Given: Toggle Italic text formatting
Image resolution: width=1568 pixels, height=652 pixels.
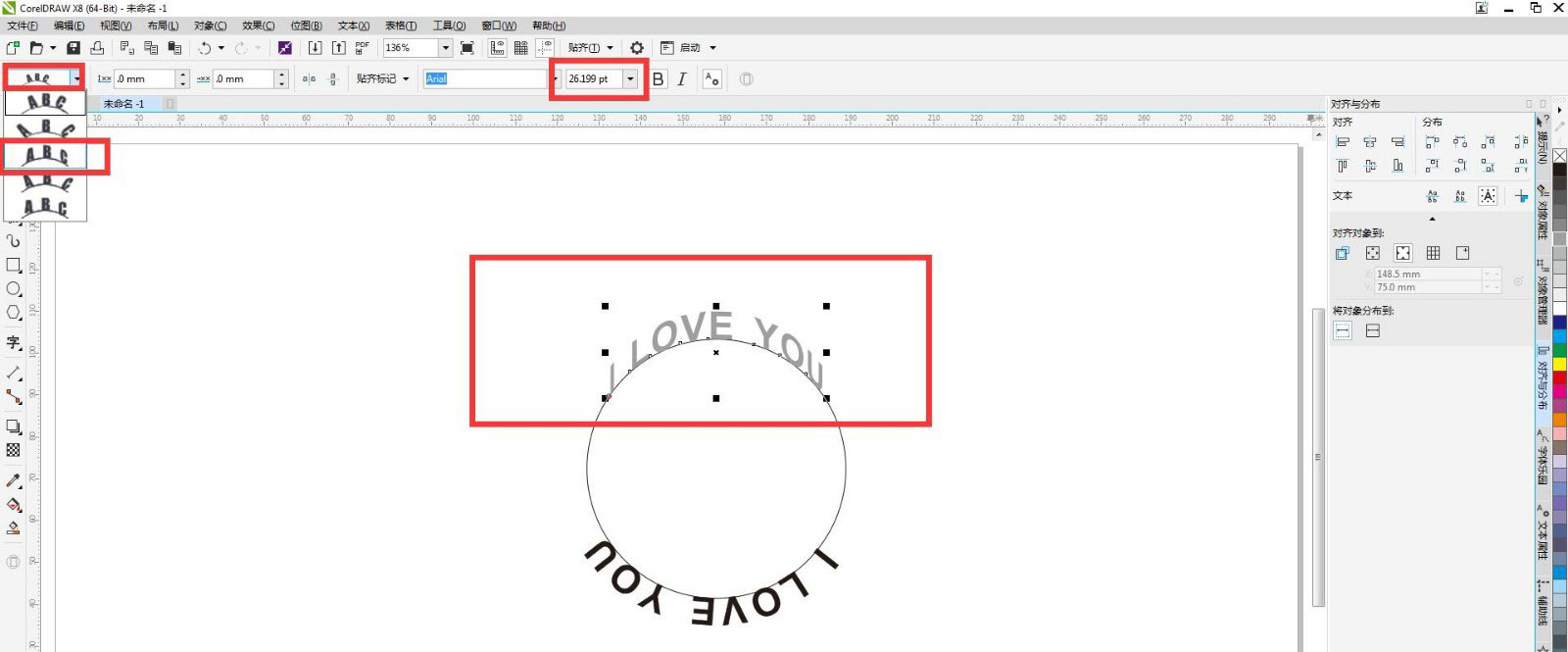Looking at the screenshot, I should point(682,79).
